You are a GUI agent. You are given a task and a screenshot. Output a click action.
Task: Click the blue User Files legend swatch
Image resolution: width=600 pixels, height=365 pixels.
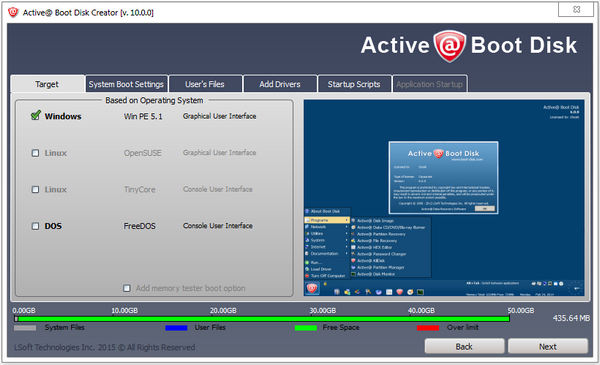click(176, 328)
